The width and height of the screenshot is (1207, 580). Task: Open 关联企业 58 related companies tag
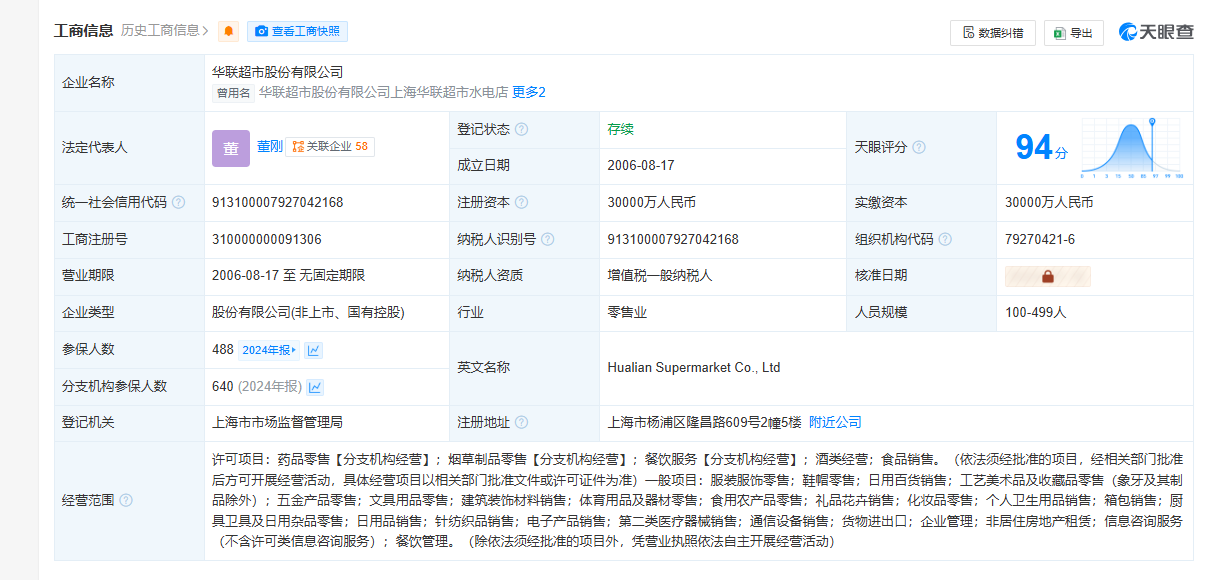tap(330, 146)
